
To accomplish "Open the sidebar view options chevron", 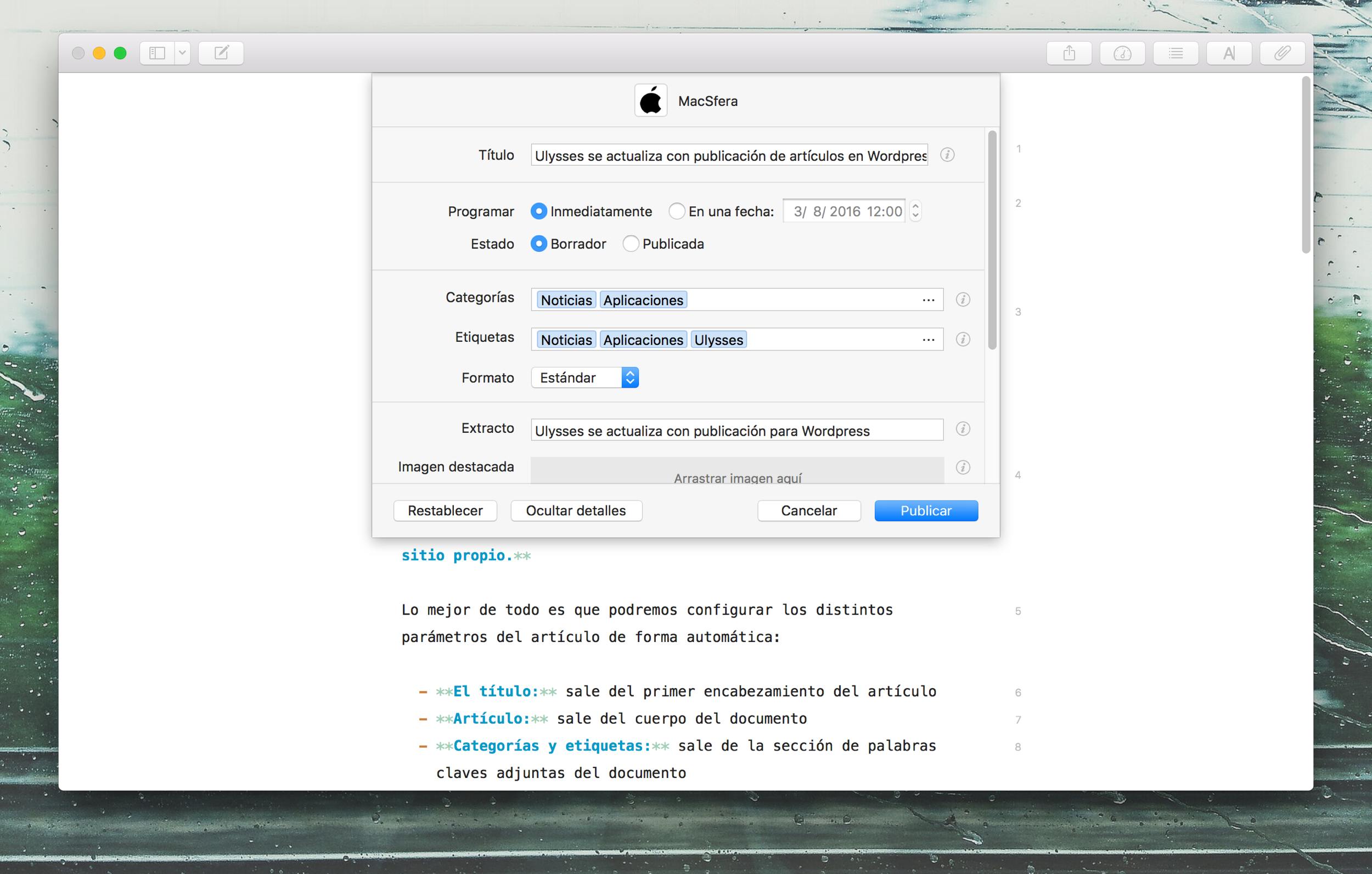I will (182, 53).
